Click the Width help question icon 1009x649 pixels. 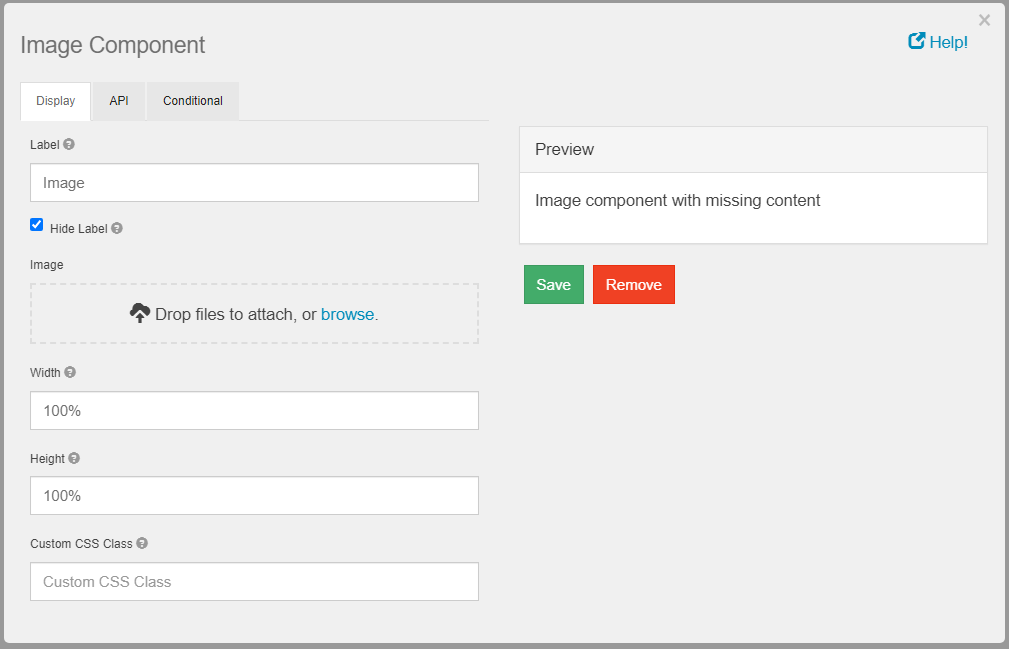click(x=70, y=372)
